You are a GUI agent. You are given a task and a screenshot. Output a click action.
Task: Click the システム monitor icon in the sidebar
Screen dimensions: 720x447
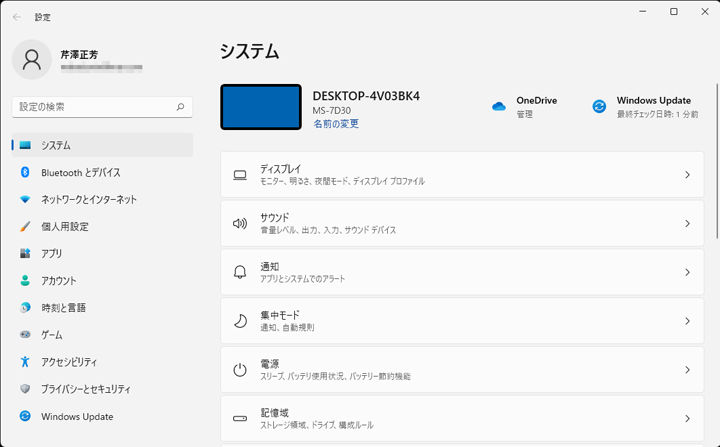(25, 145)
